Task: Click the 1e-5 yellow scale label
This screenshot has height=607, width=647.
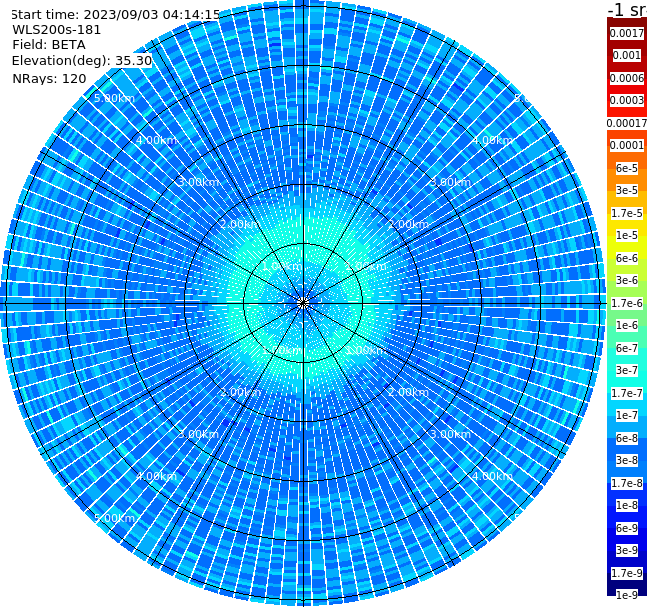Action: [x=627, y=235]
